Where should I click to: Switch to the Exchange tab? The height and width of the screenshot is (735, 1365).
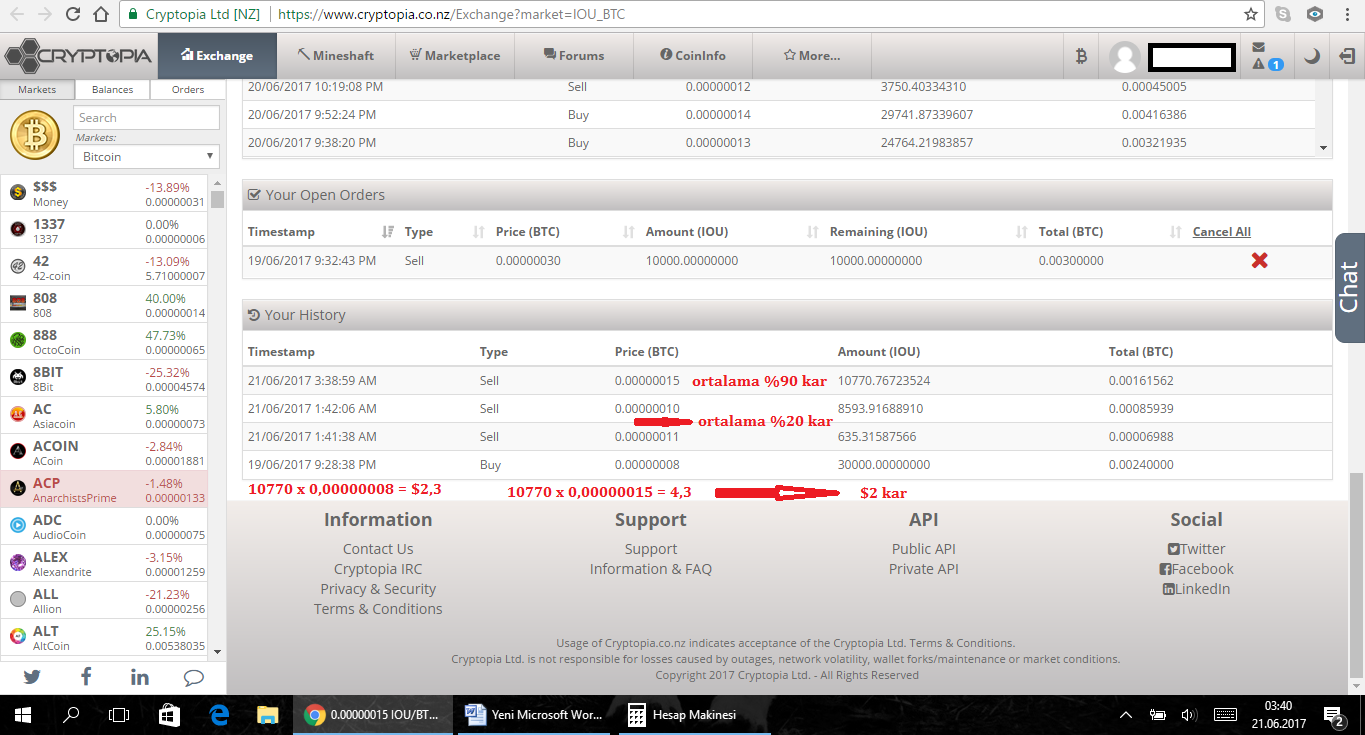click(x=217, y=56)
